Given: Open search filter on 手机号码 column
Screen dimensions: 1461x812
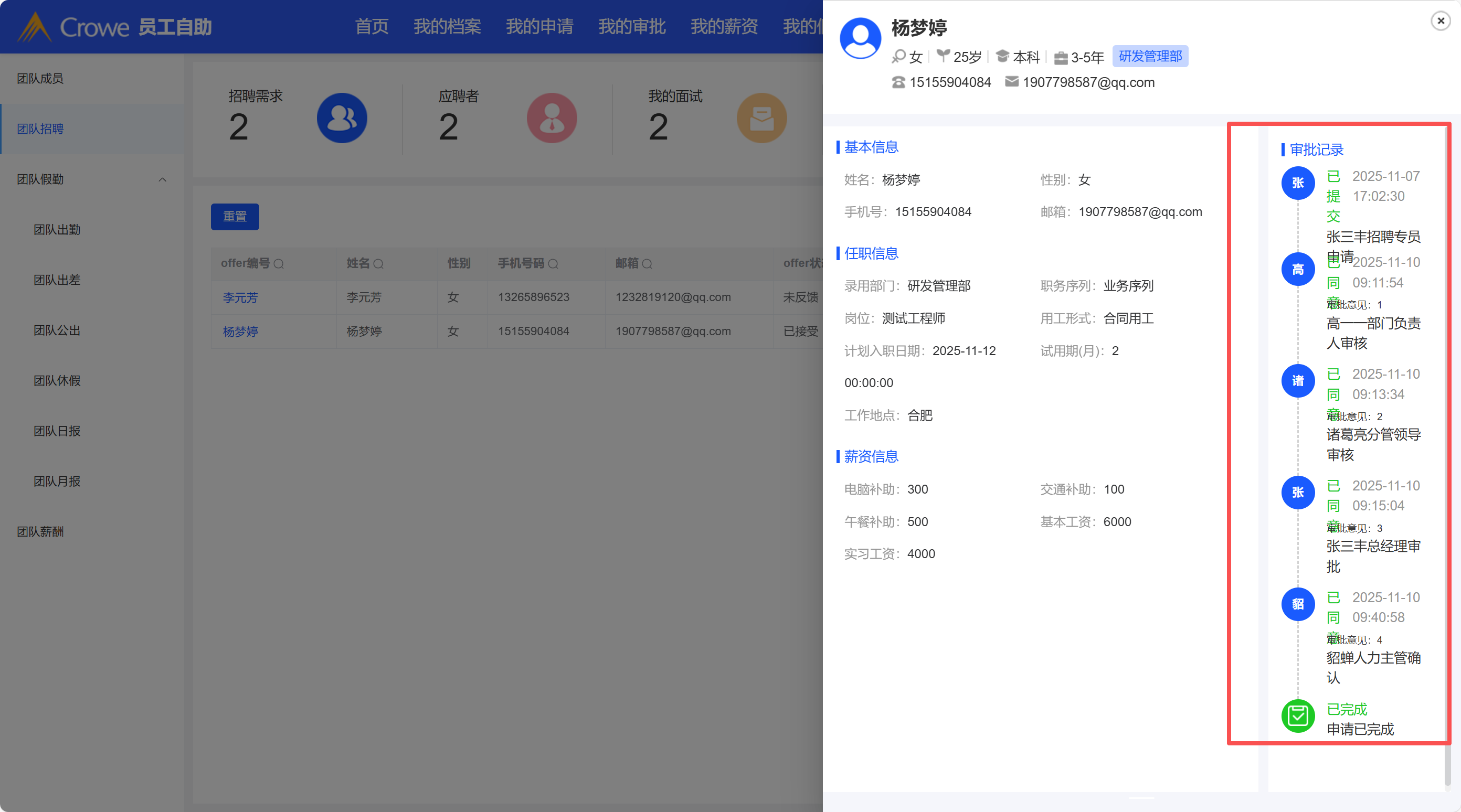Looking at the screenshot, I should (554, 264).
